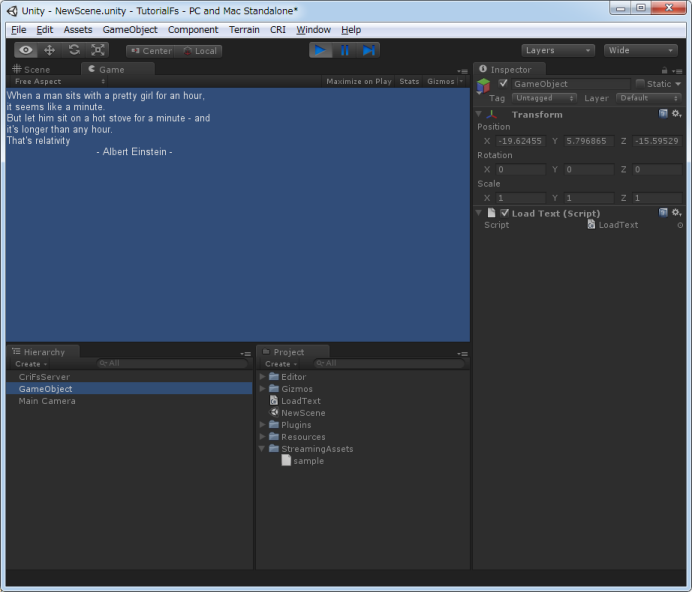Open the Wide layout dropdown

(x=640, y=50)
